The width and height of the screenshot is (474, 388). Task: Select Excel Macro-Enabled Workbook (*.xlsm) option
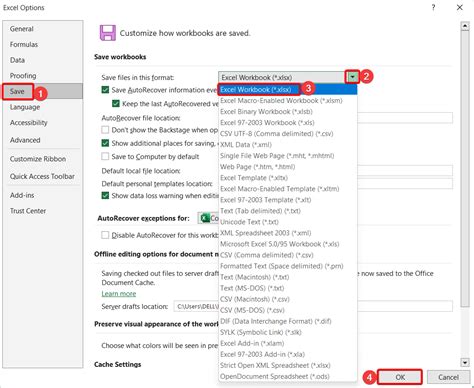281,100
